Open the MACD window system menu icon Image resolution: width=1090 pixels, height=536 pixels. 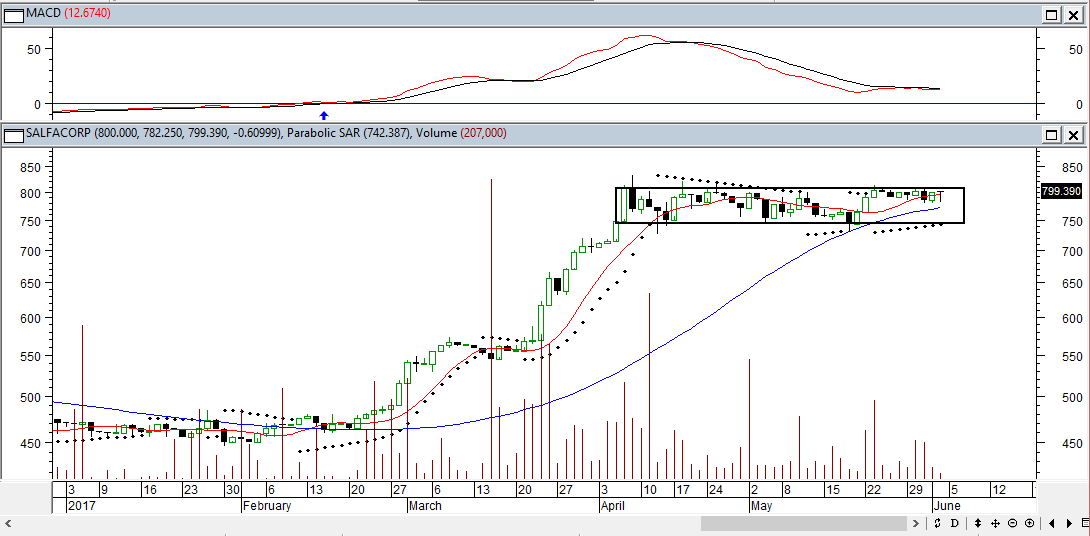[13, 14]
